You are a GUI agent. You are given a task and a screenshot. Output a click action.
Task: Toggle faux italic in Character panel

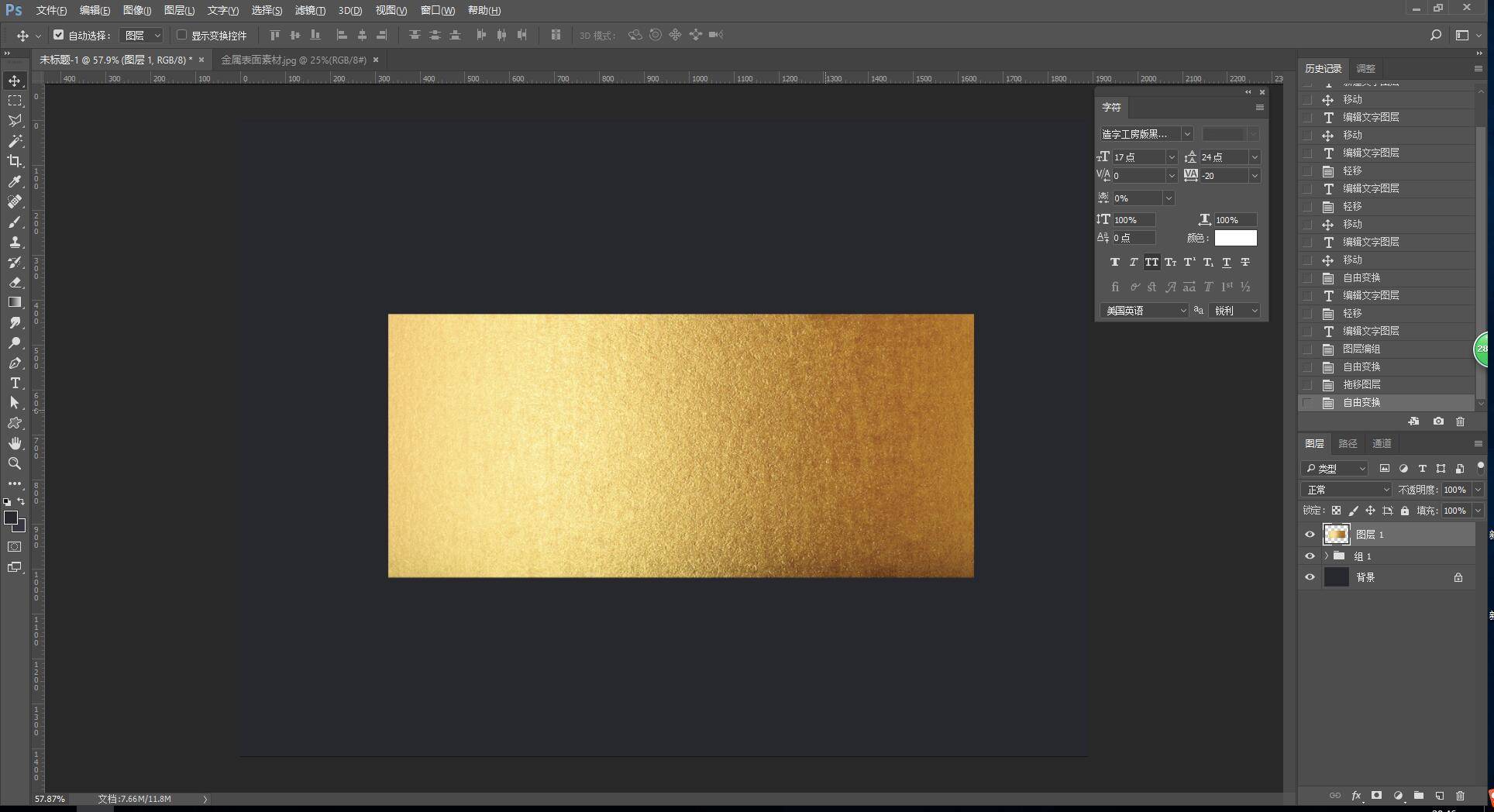[1133, 262]
